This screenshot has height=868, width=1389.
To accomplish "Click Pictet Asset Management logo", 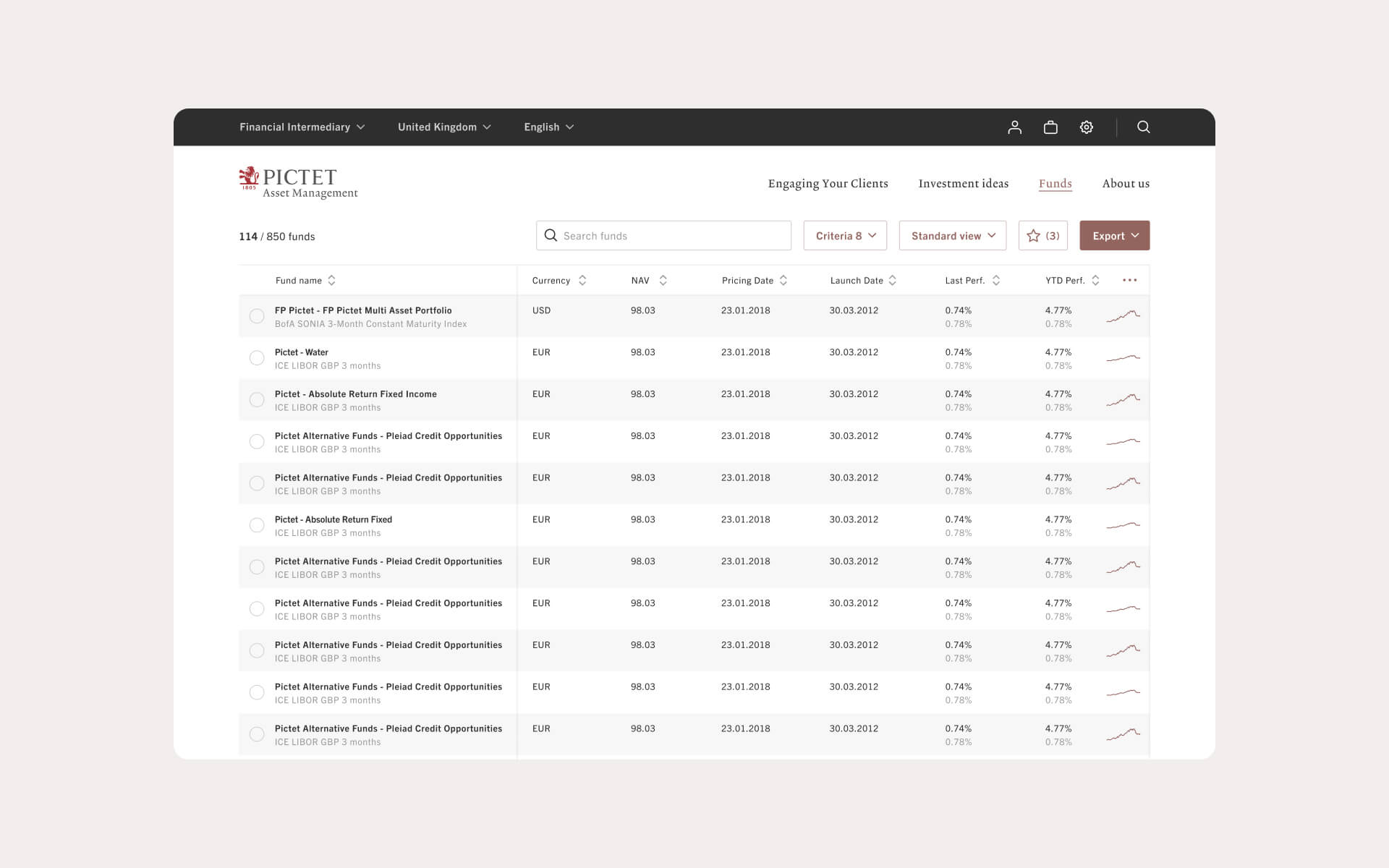I will coord(298,182).
